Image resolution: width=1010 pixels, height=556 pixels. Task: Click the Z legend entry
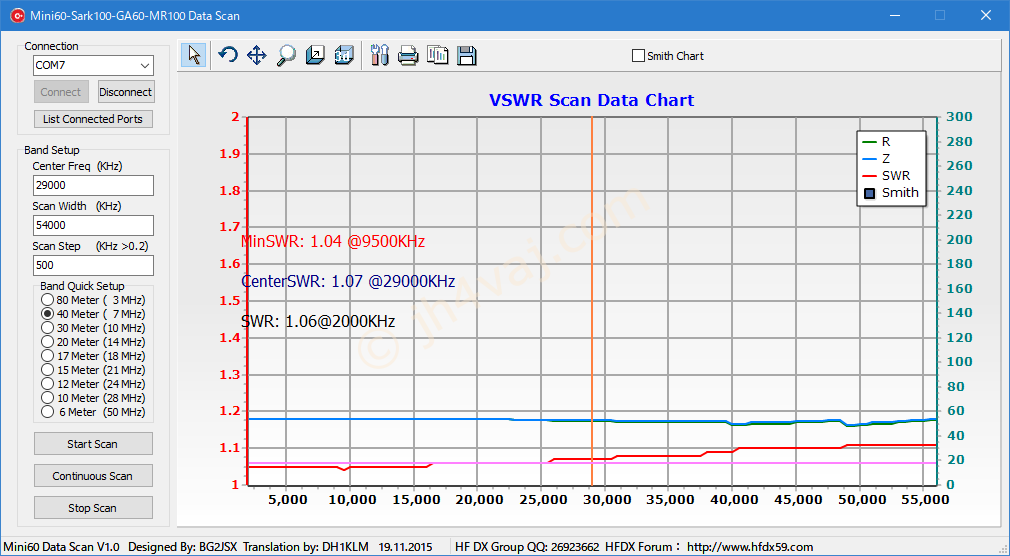point(877,158)
